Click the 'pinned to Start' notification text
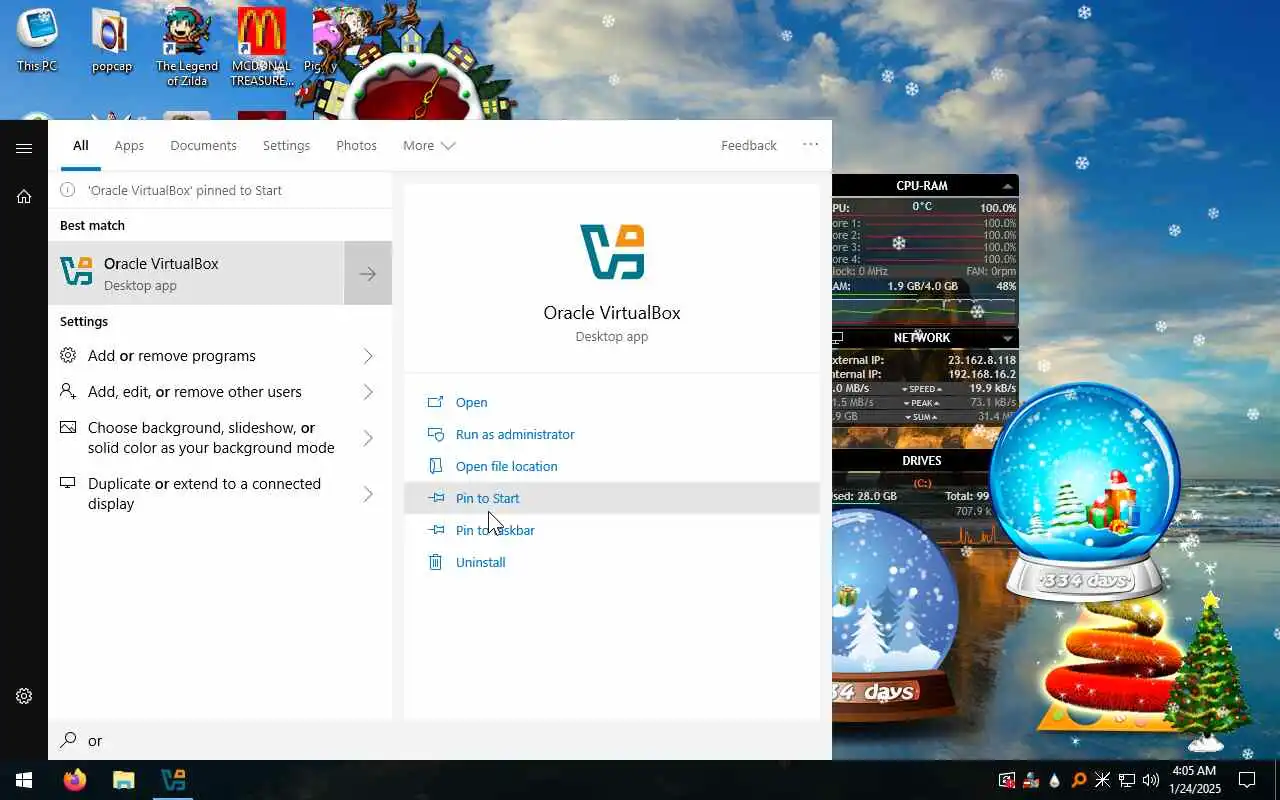 pyautogui.click(x=185, y=190)
